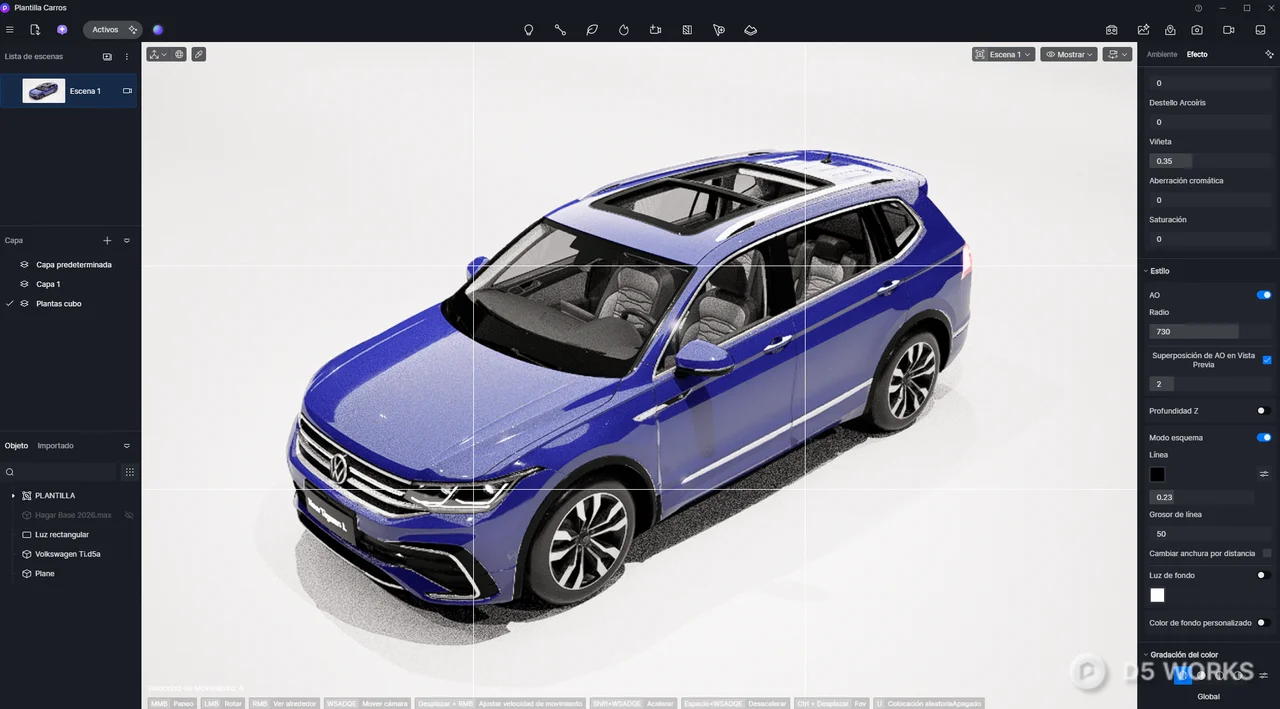The image size is (1280, 709).
Task: Open the Escena 1 dropdown in viewport
Action: [1004, 54]
